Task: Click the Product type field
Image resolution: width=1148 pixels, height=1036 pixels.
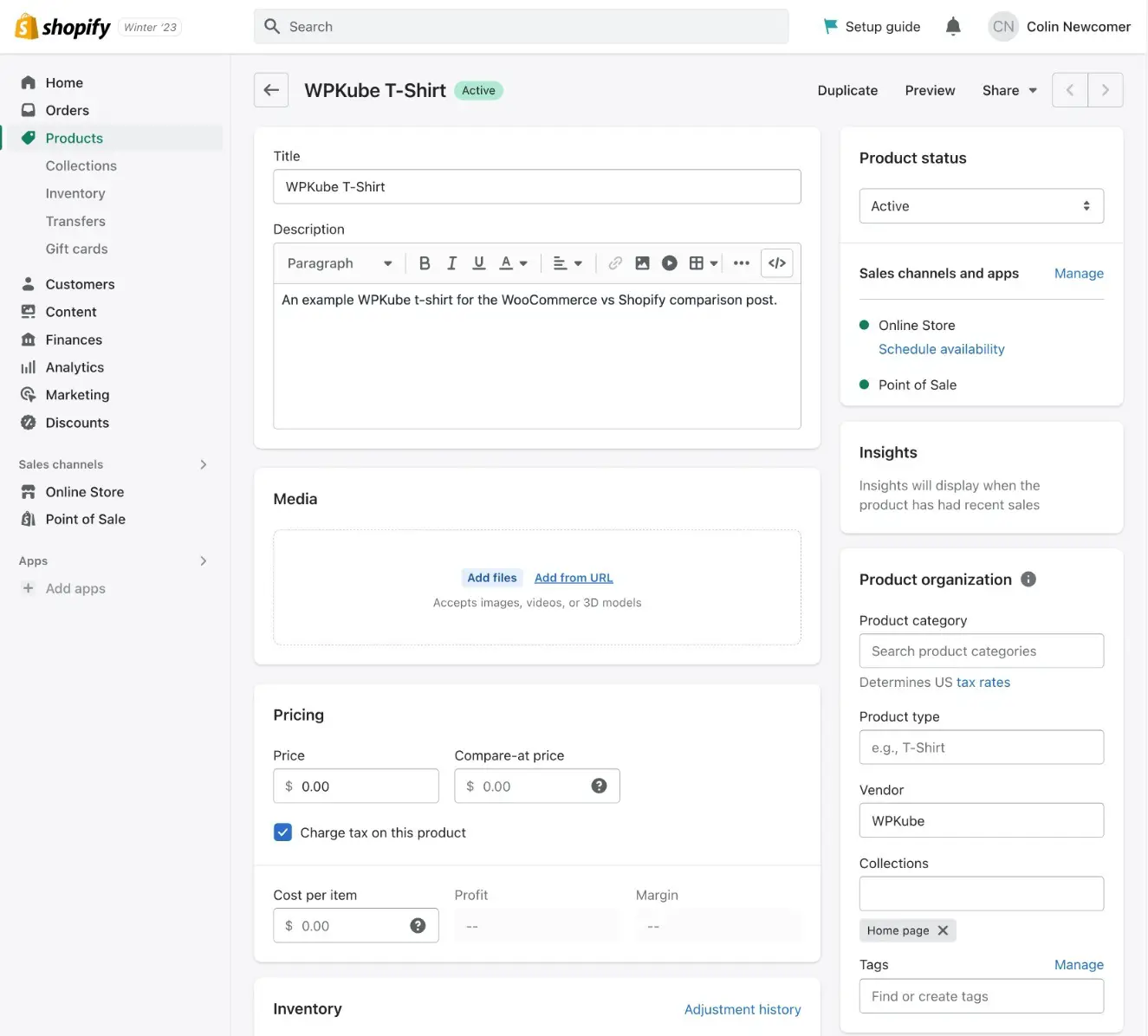Action: point(982,747)
